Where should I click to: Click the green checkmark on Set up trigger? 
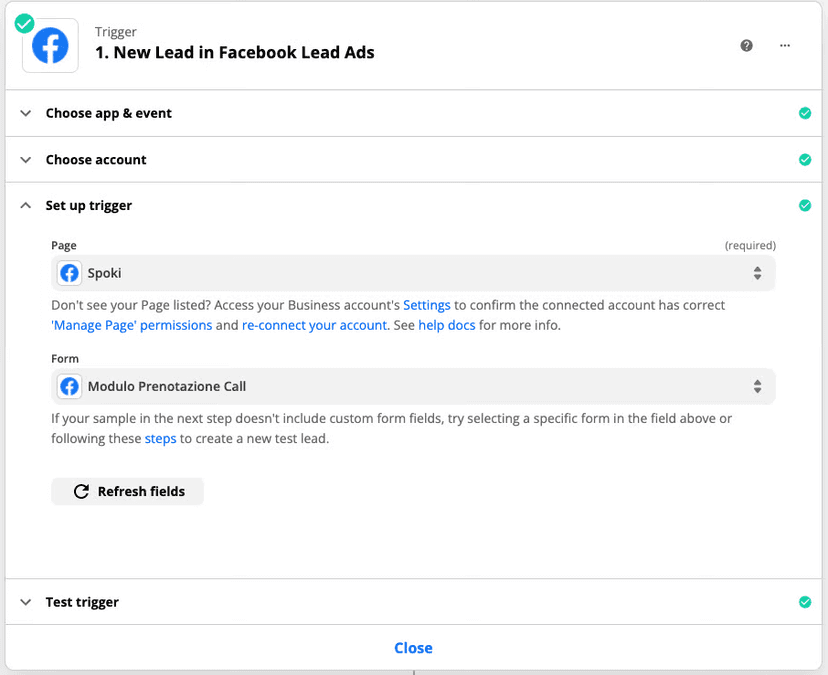click(x=805, y=205)
